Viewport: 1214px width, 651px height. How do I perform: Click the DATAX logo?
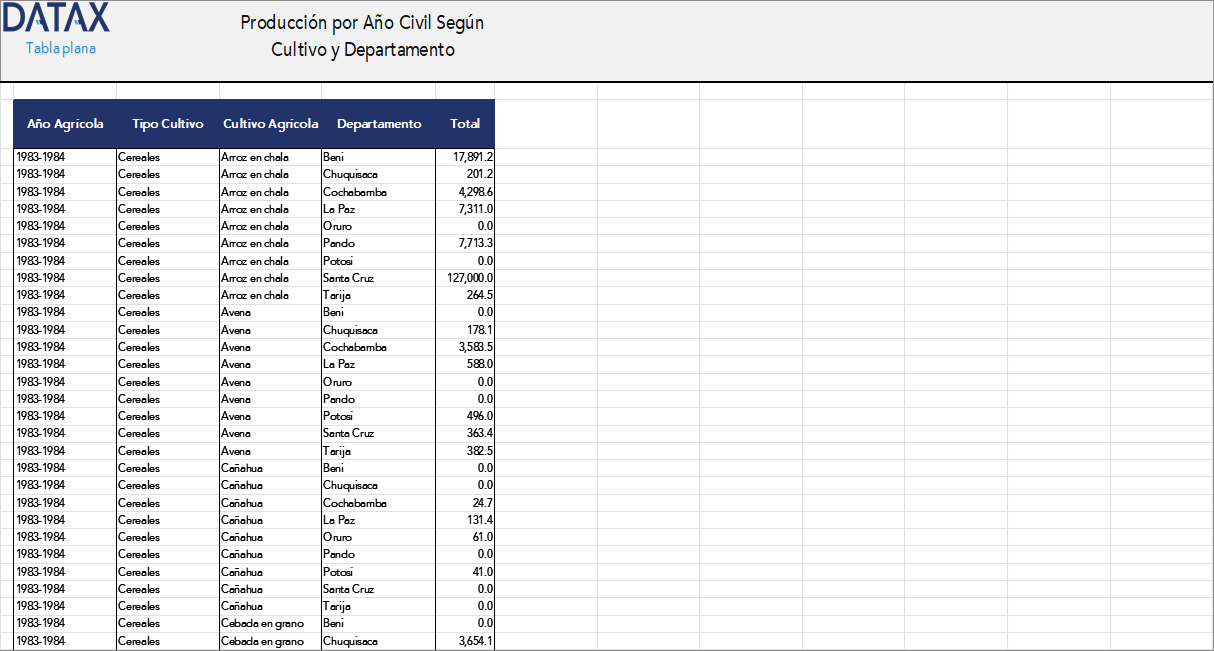tap(57, 20)
